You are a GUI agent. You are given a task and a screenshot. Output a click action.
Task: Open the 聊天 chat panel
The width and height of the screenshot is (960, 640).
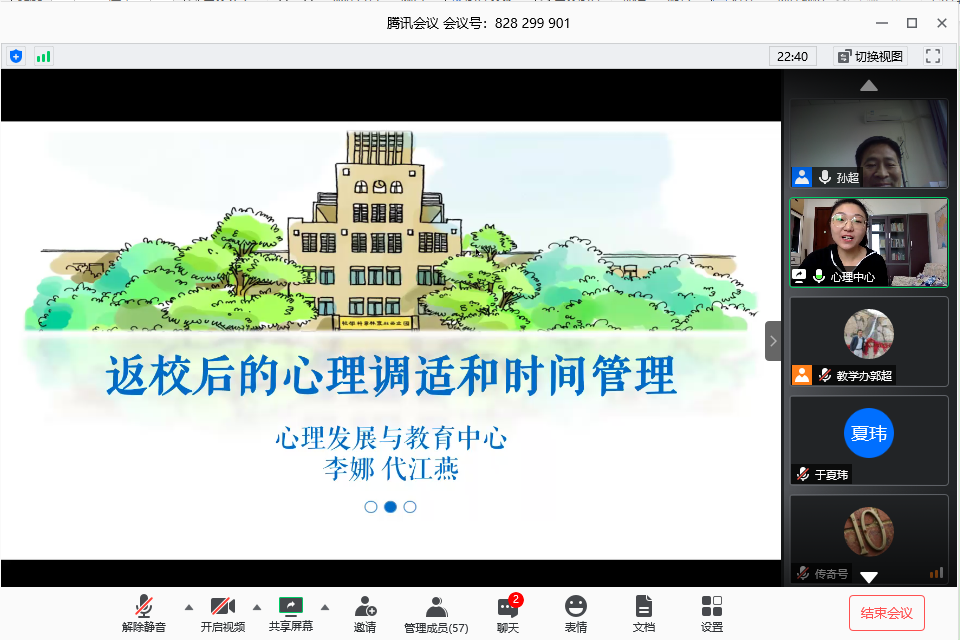[508, 612]
